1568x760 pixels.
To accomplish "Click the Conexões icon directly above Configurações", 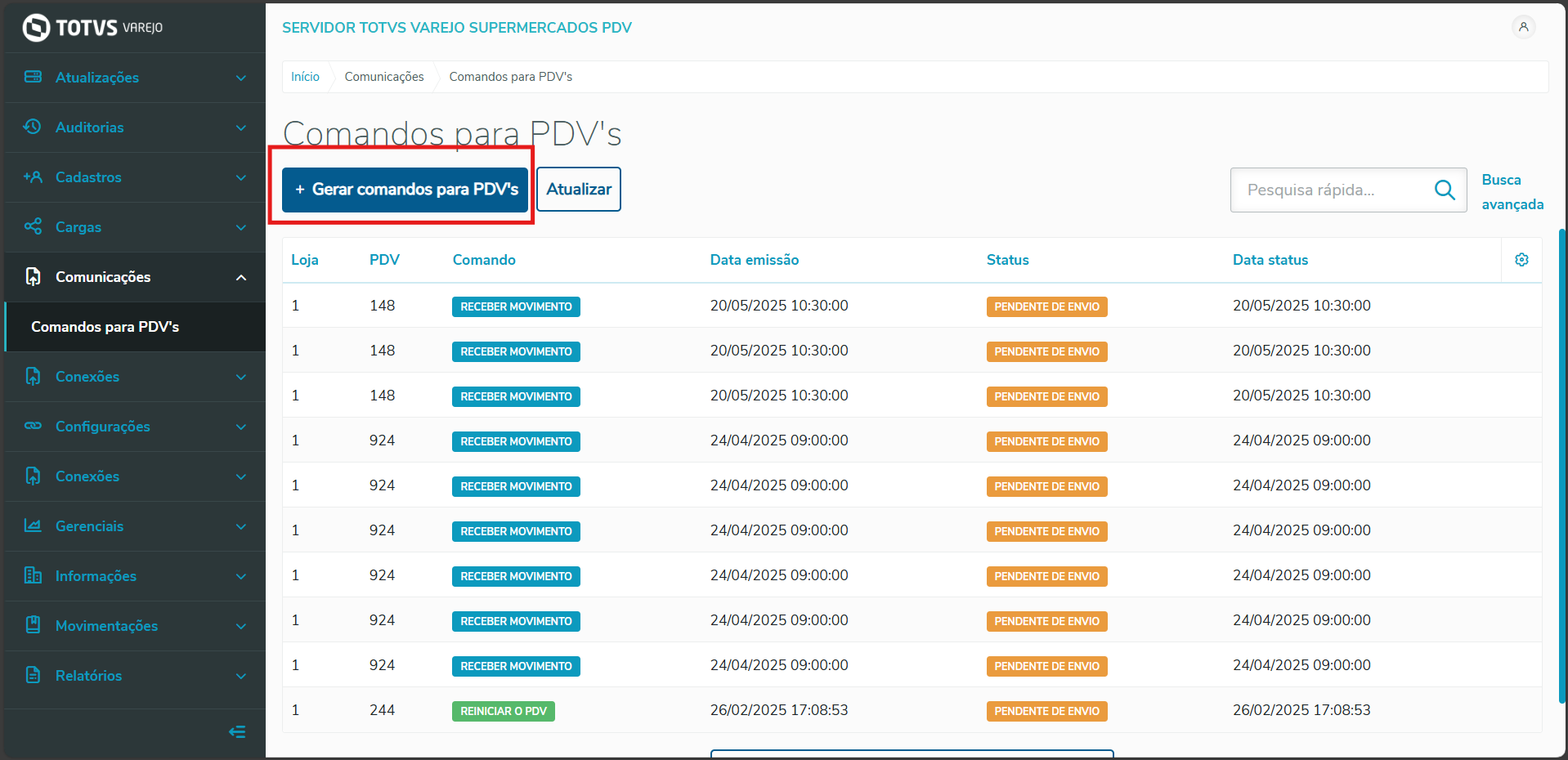I will pos(33,376).
